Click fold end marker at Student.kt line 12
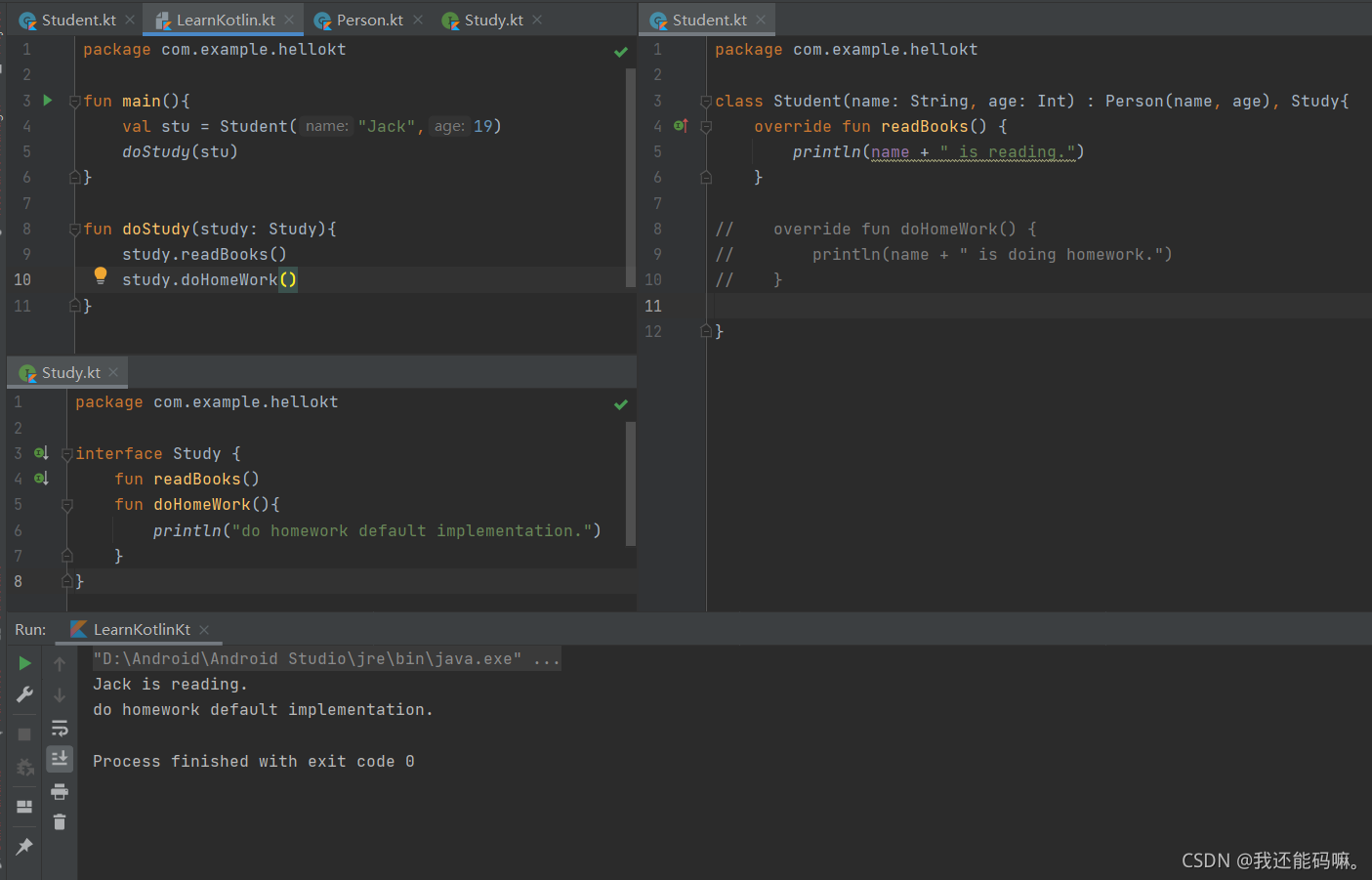 click(x=706, y=331)
